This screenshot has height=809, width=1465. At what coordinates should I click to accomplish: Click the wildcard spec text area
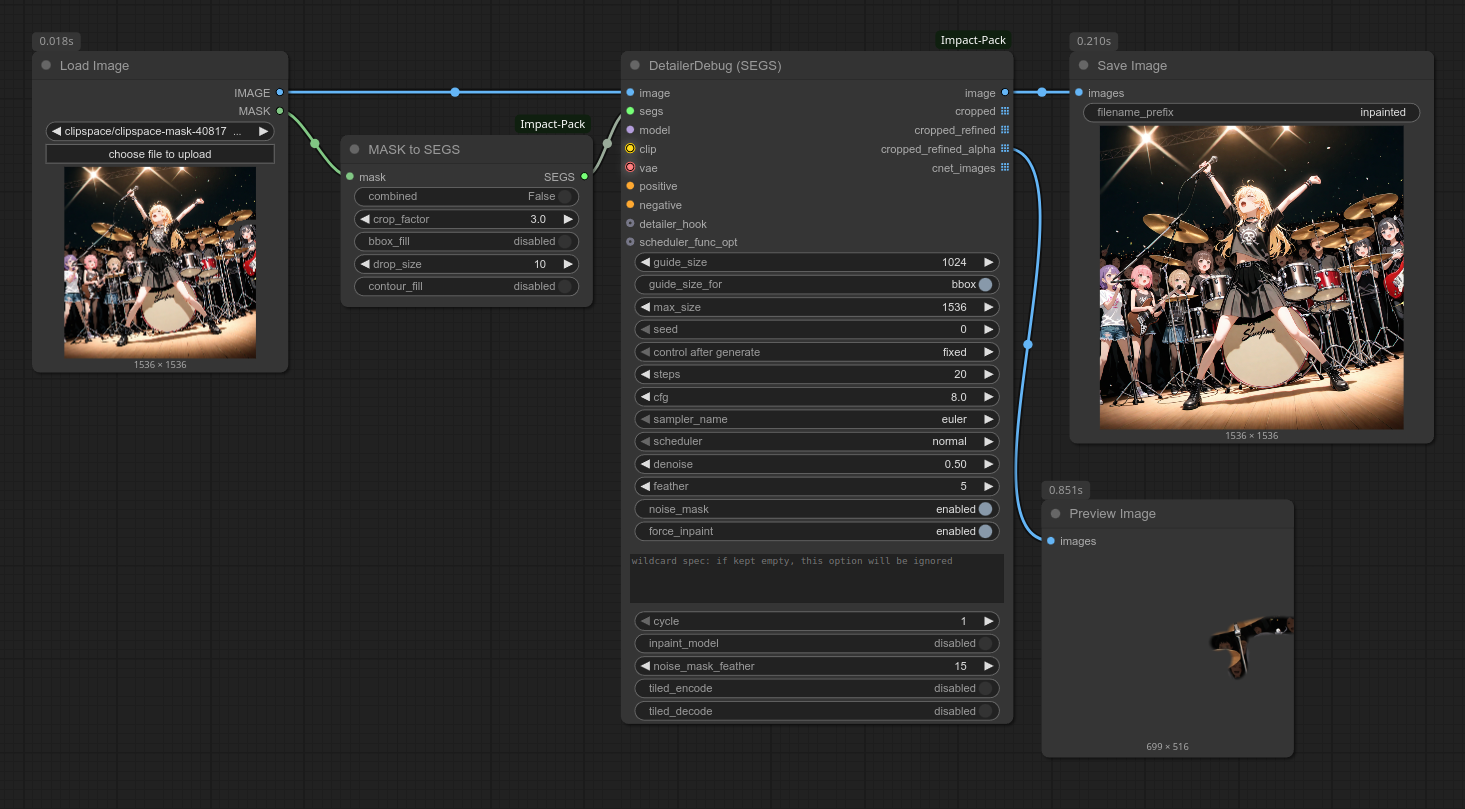pyautogui.click(x=817, y=578)
